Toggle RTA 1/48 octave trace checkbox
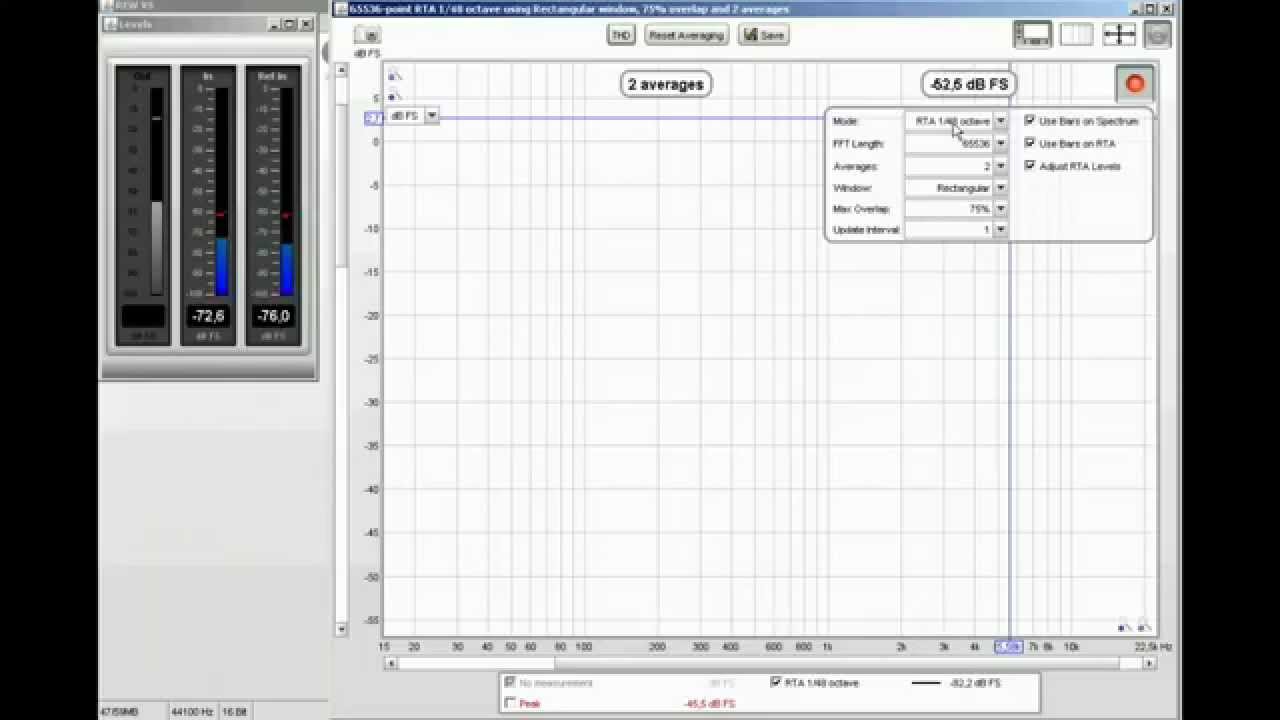Viewport: 1280px width, 720px height. coord(775,683)
